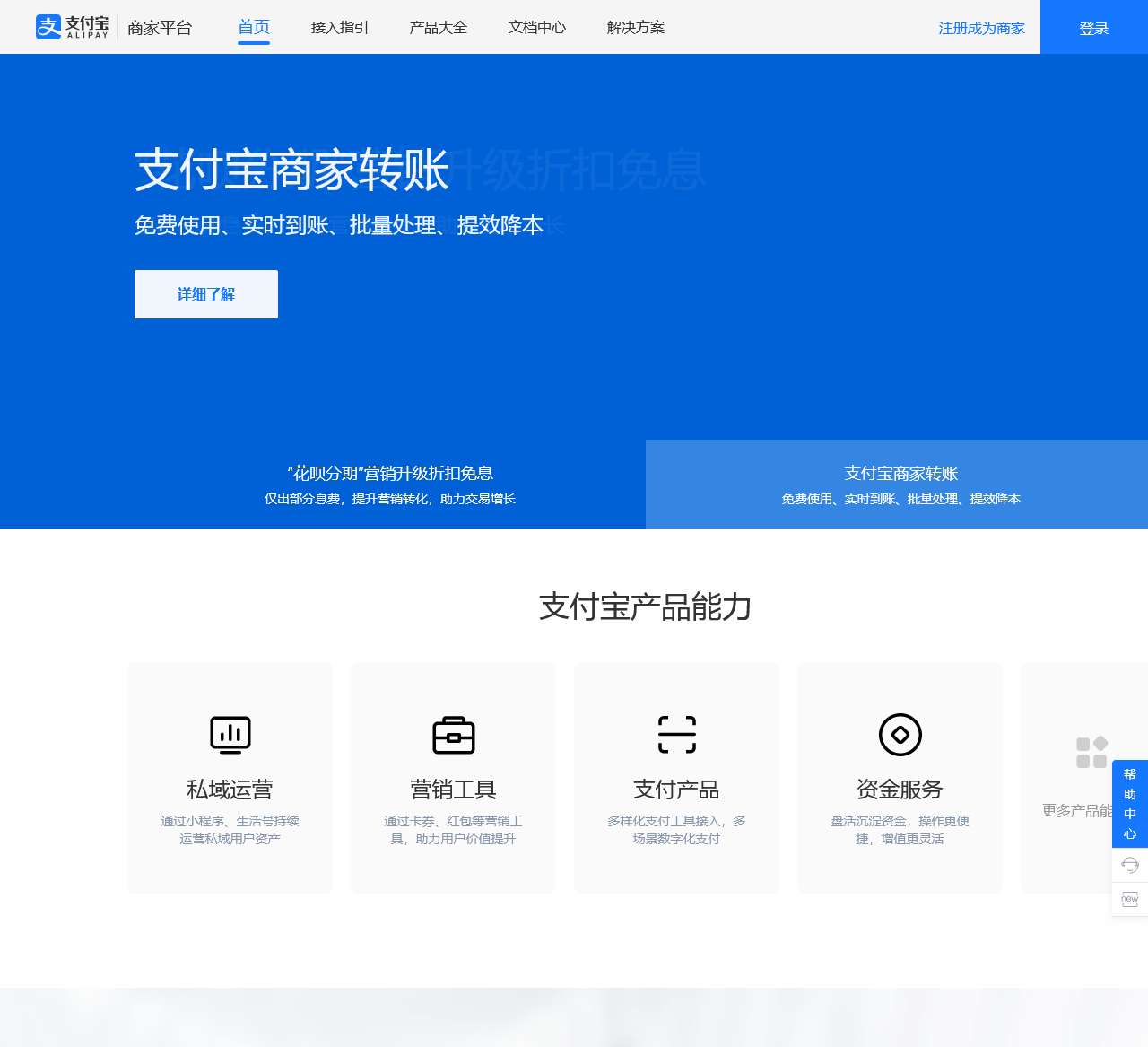Click the Alipay logo icon

pyautogui.click(x=48, y=27)
